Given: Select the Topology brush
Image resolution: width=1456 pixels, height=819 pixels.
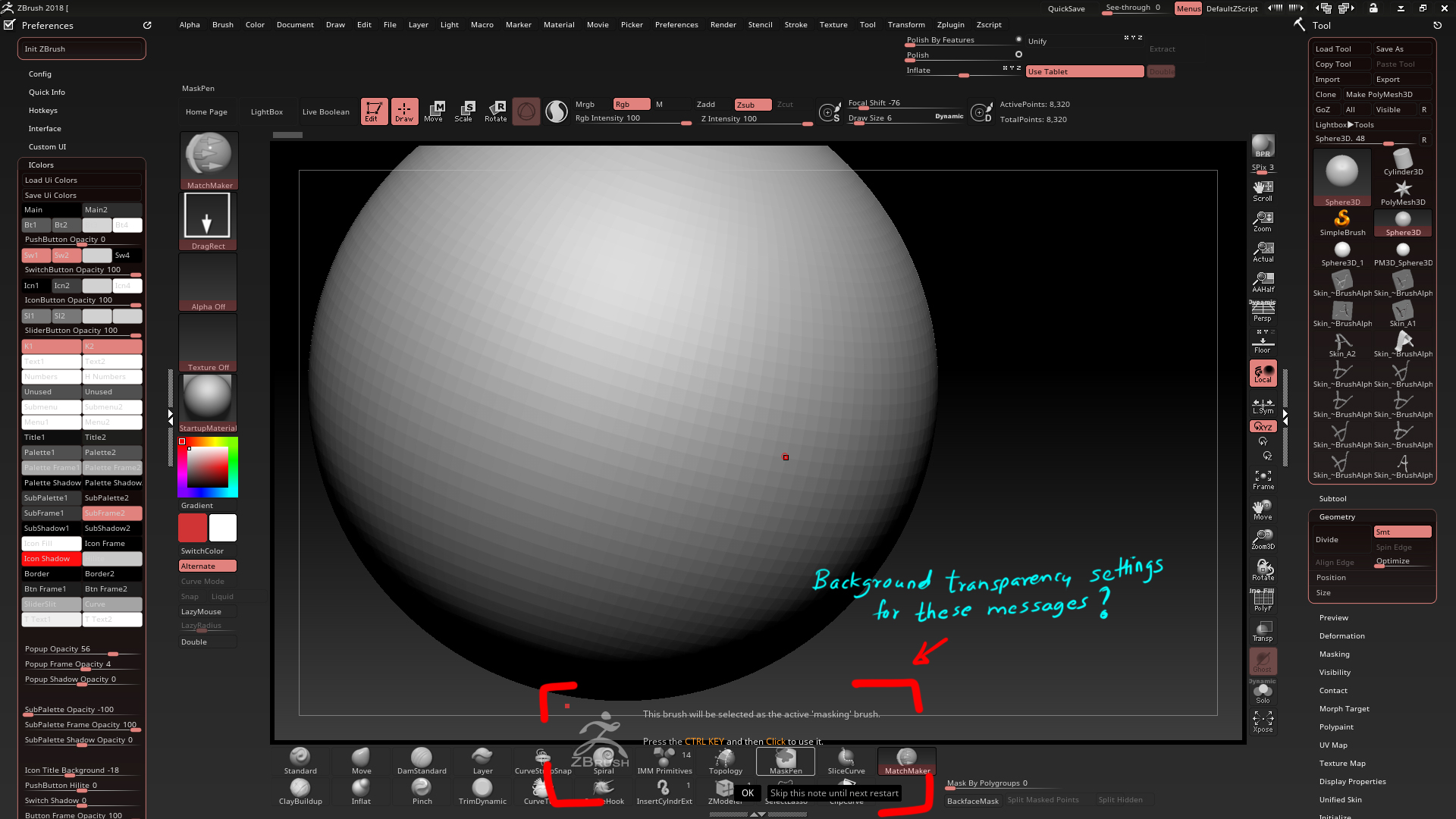Looking at the screenshot, I should click(725, 761).
